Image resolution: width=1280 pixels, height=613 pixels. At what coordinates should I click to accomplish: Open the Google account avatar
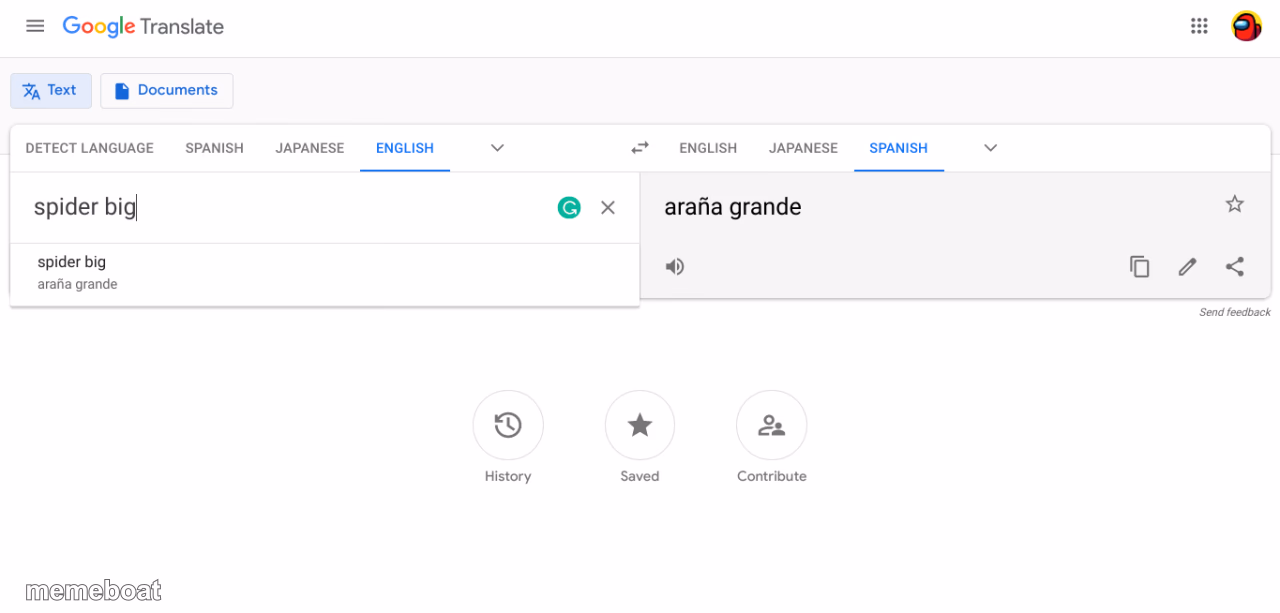pos(1246,26)
